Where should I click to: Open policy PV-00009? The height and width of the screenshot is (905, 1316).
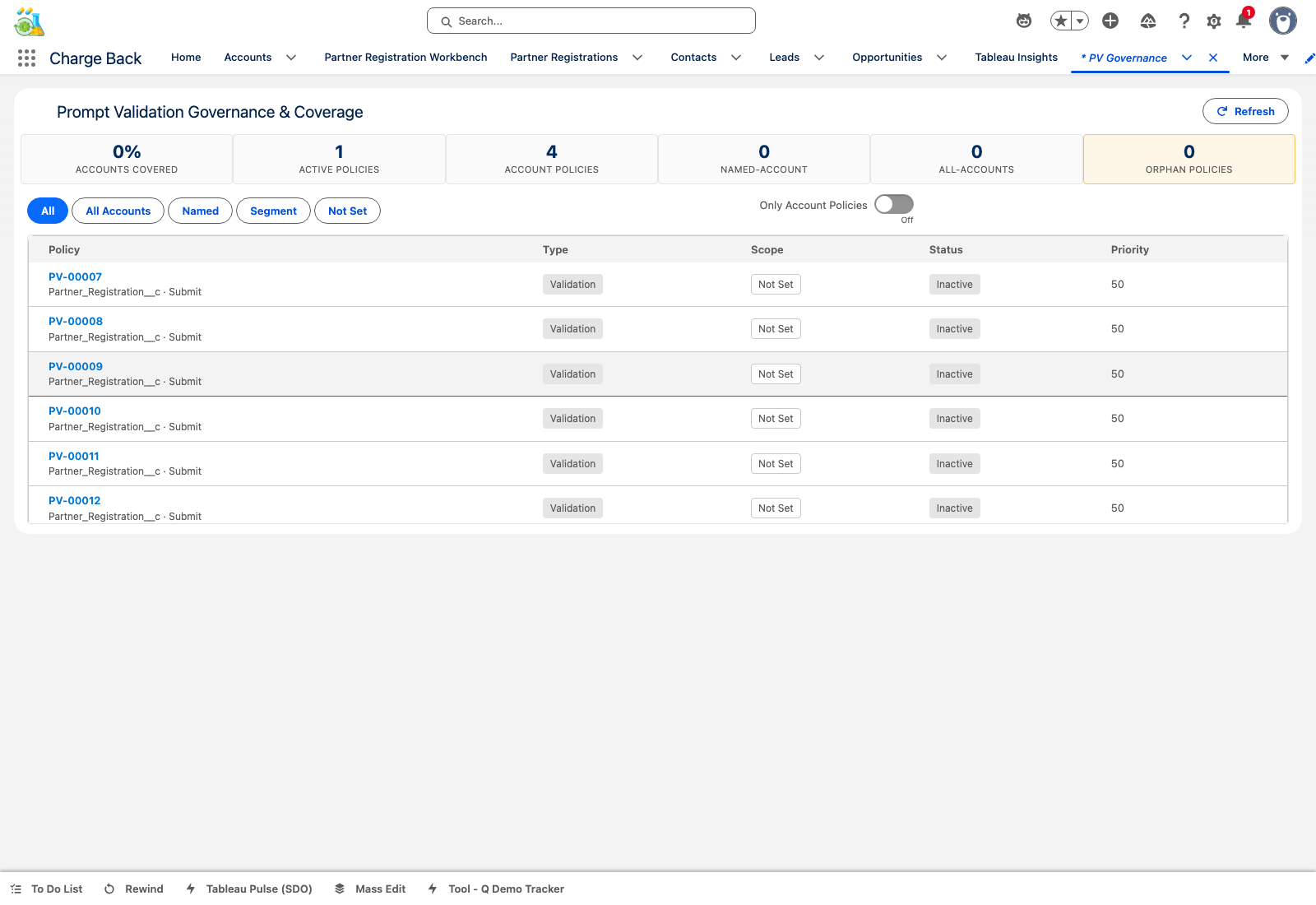tap(76, 366)
